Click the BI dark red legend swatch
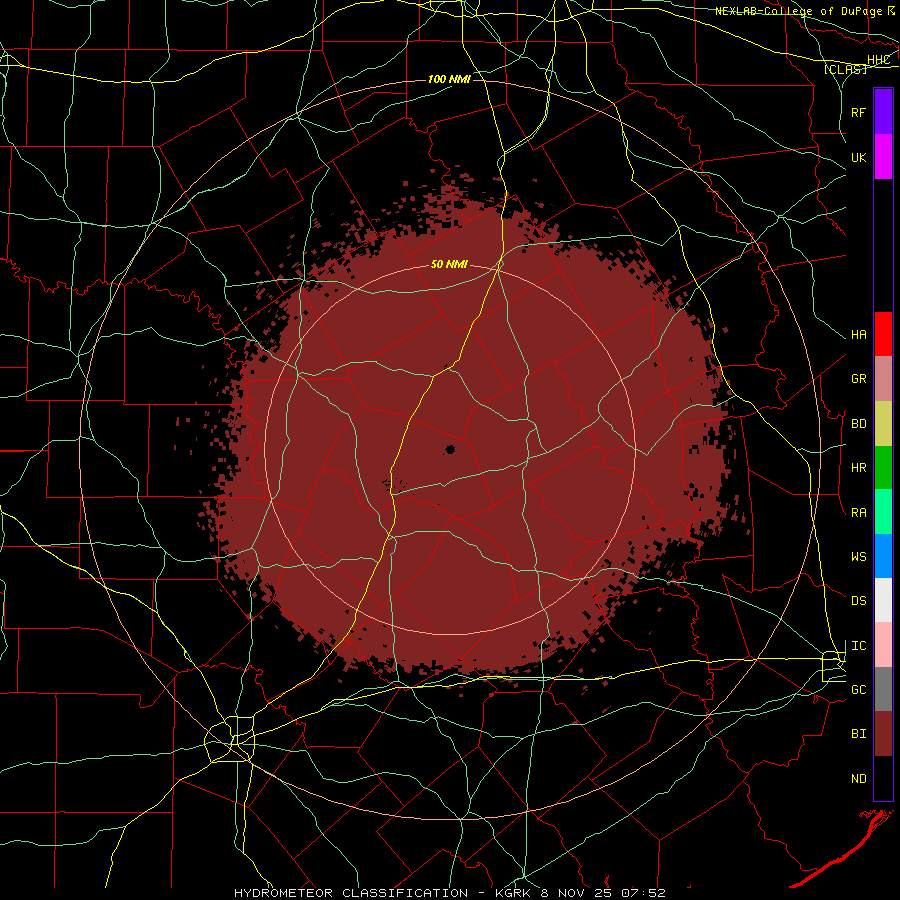This screenshot has width=900, height=900. 883,734
